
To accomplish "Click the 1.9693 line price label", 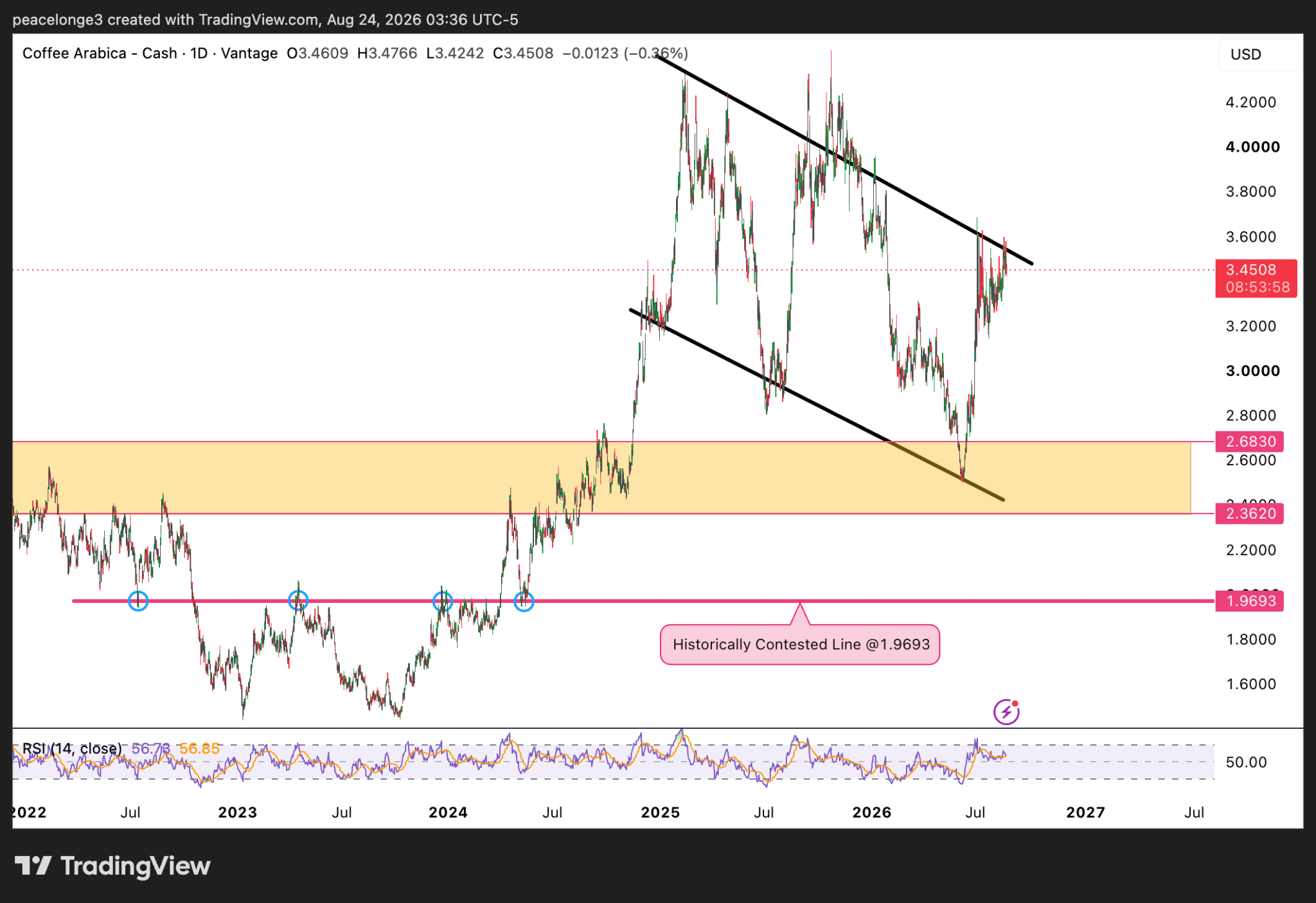I will pos(1250,601).
